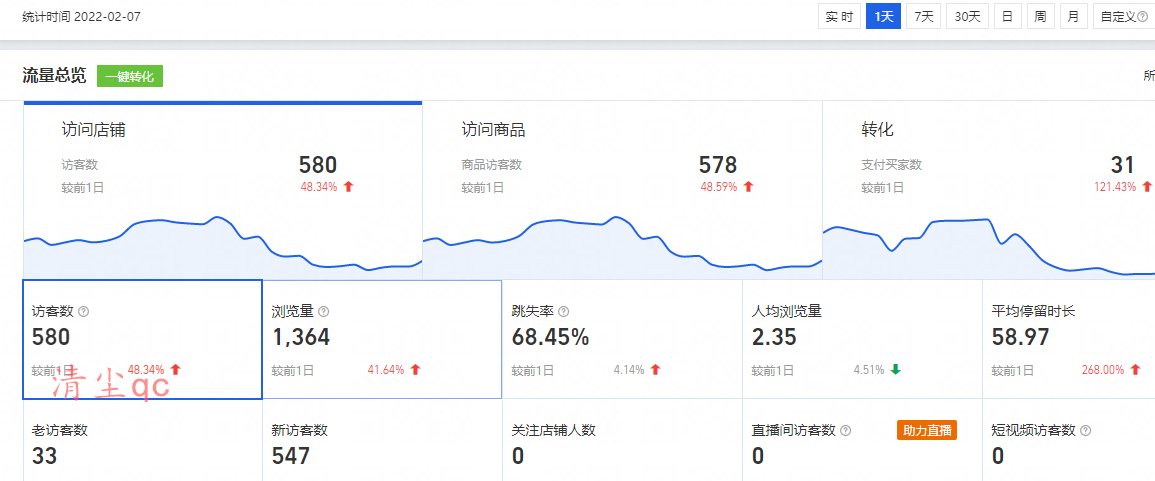1155x481 pixels.
Task: Select the 跳失率 68.45% metric tile
Action: pyautogui.click(x=622, y=340)
